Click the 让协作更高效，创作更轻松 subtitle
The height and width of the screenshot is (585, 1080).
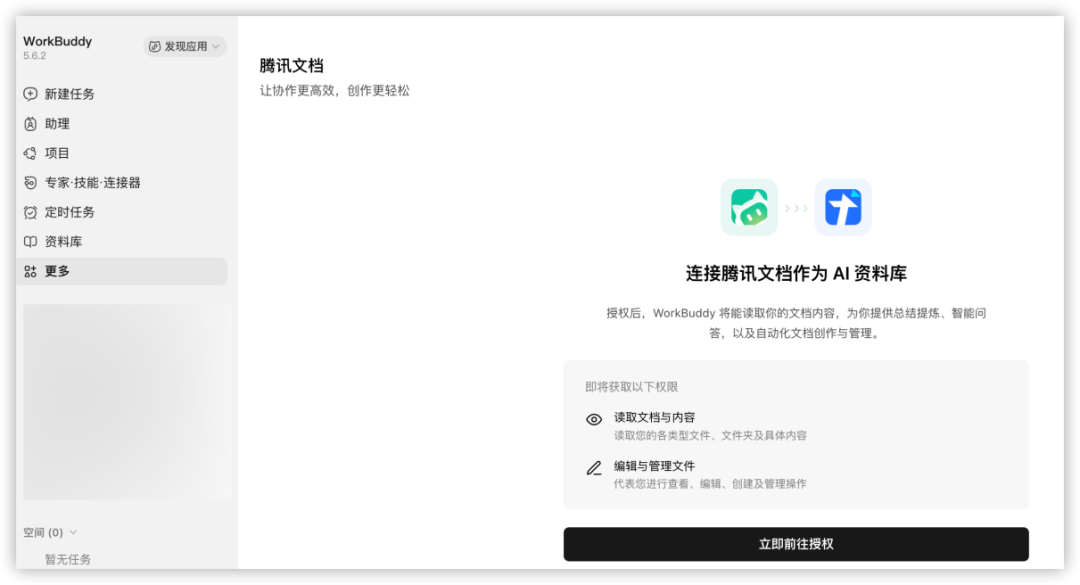(x=335, y=90)
